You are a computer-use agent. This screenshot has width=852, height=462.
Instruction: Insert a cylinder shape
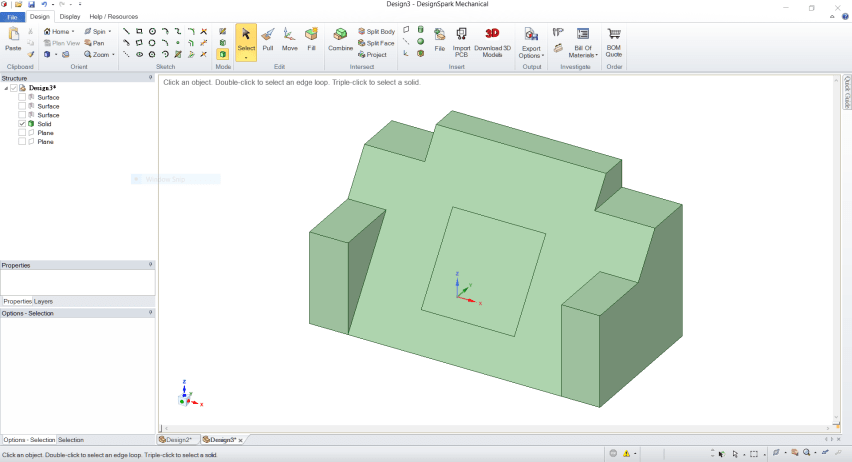pos(421,29)
